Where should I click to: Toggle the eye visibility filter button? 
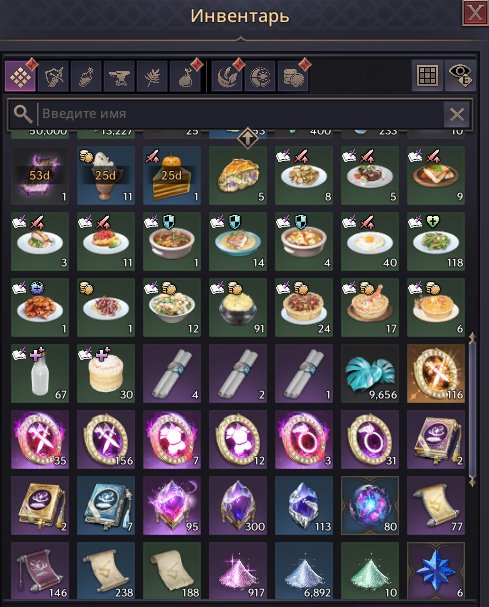[460, 75]
